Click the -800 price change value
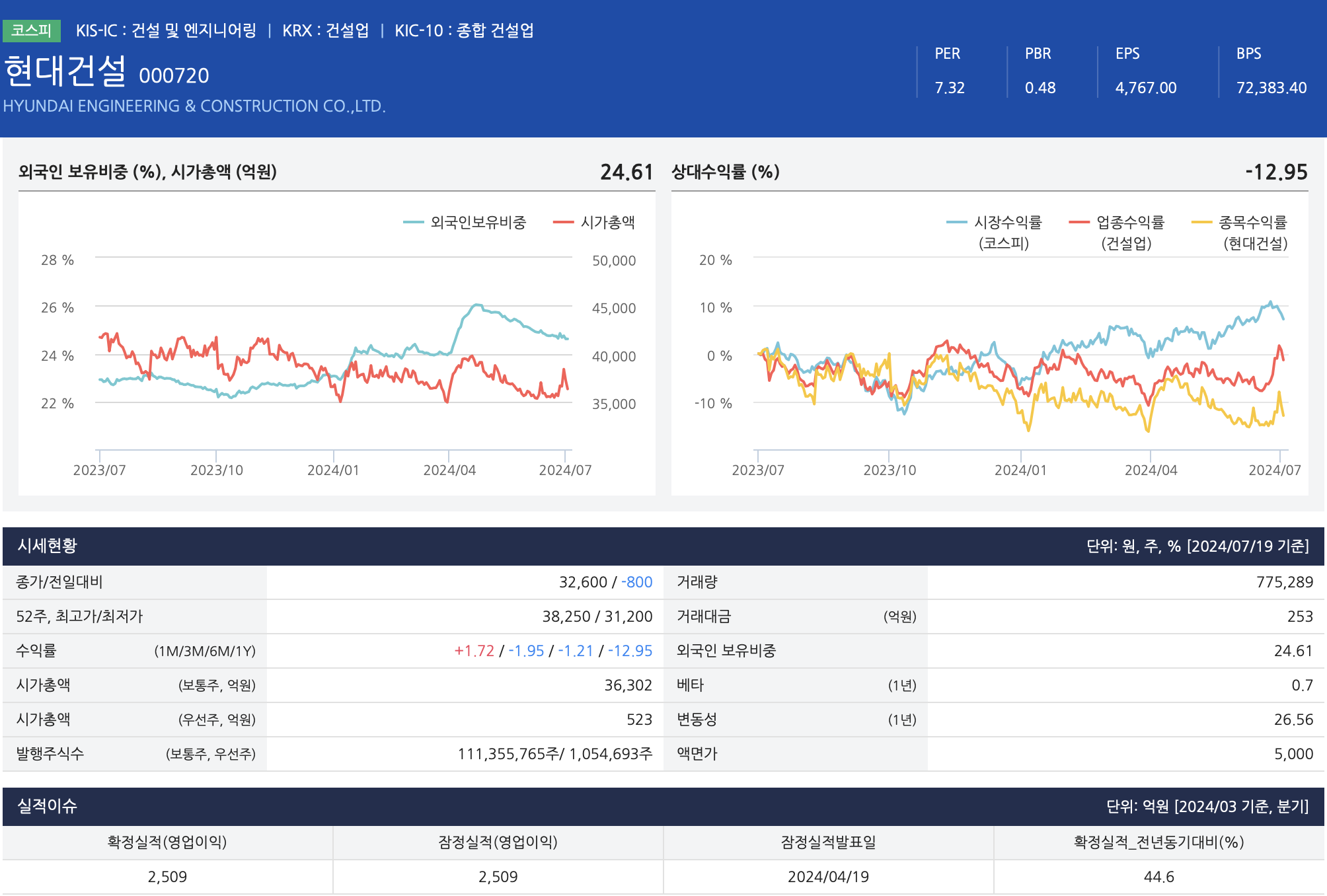Image resolution: width=1327 pixels, height=896 pixels. [636, 582]
